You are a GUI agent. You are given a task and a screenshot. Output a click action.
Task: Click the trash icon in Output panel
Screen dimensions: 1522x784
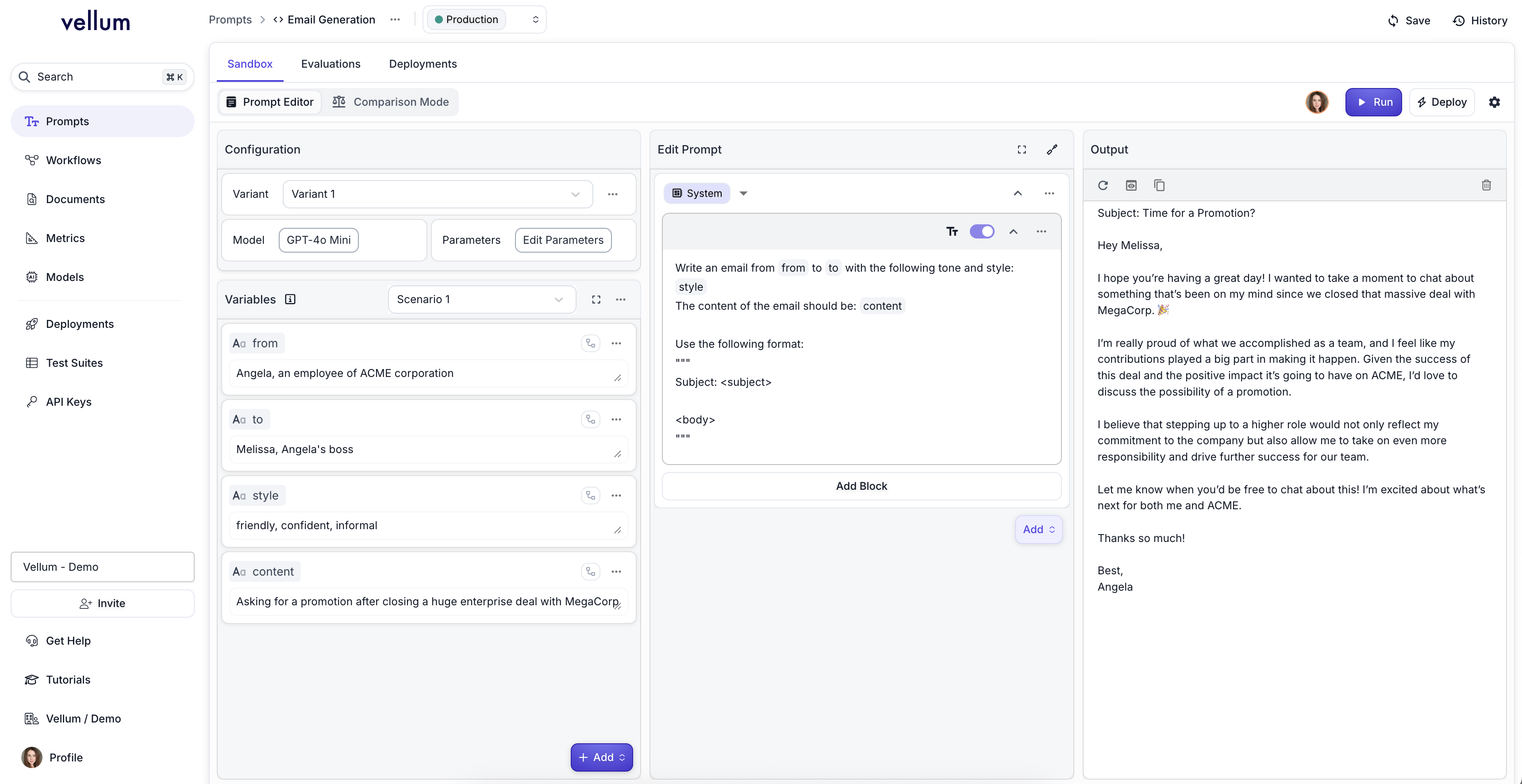click(1486, 185)
